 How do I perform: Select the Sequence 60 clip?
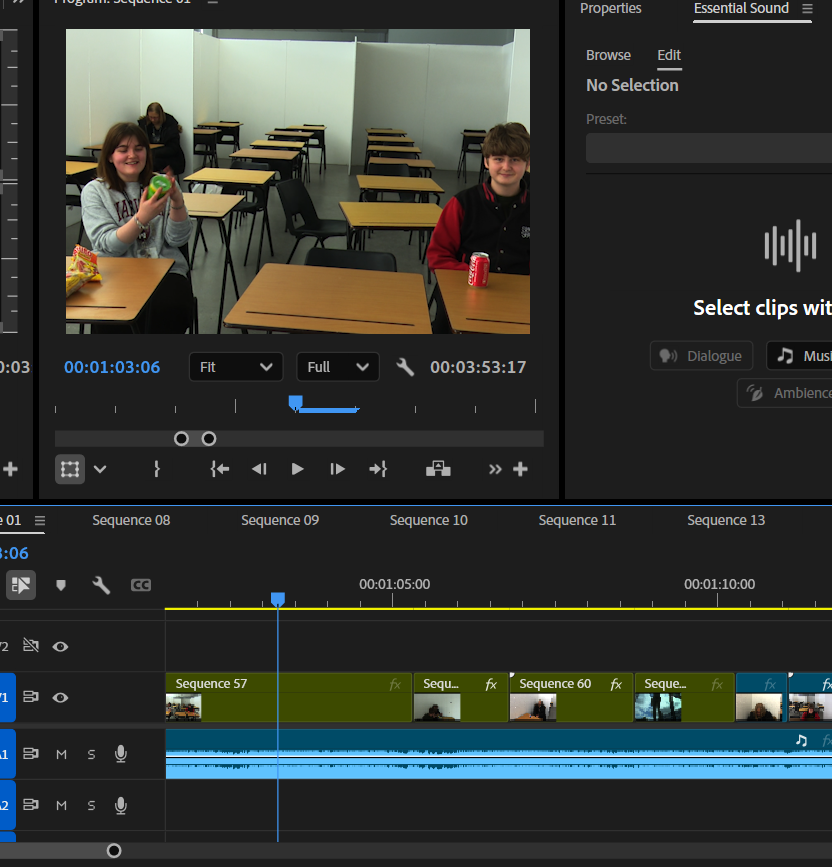pyautogui.click(x=571, y=697)
